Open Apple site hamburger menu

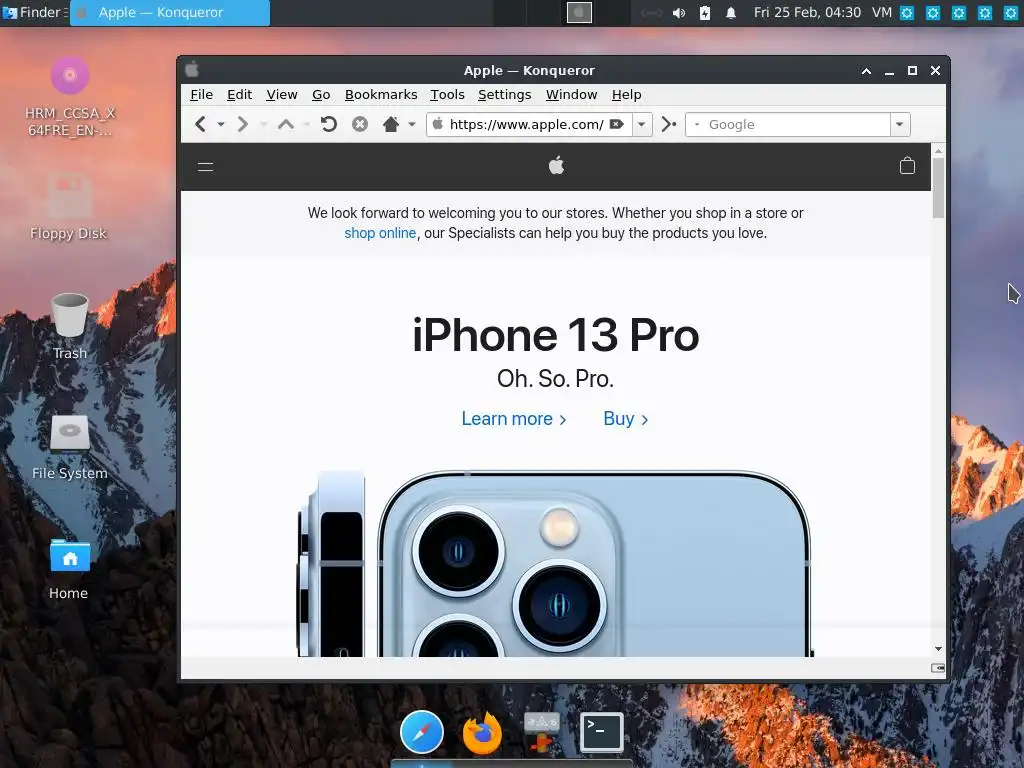click(206, 167)
